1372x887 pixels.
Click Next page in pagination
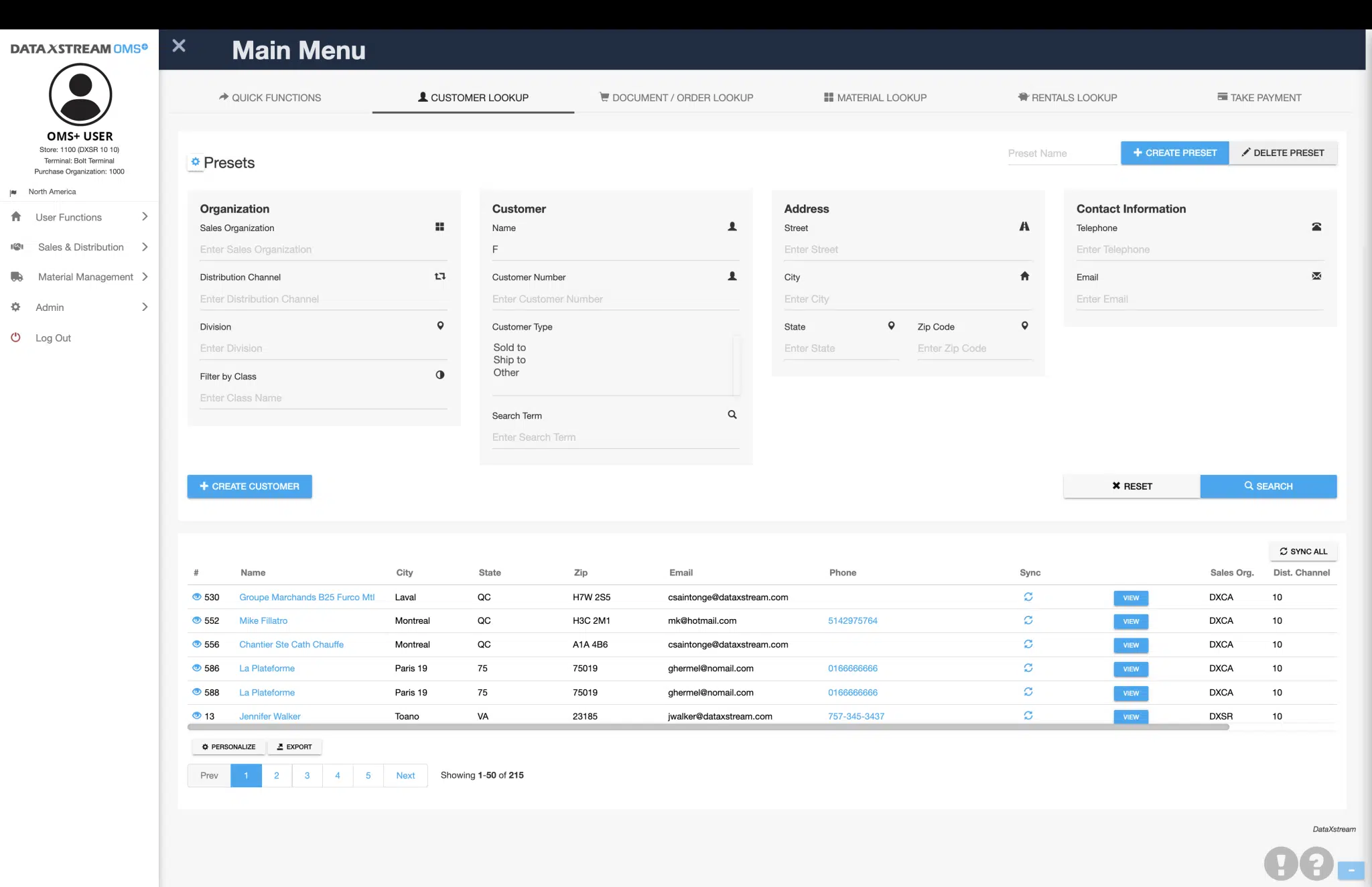[405, 776]
